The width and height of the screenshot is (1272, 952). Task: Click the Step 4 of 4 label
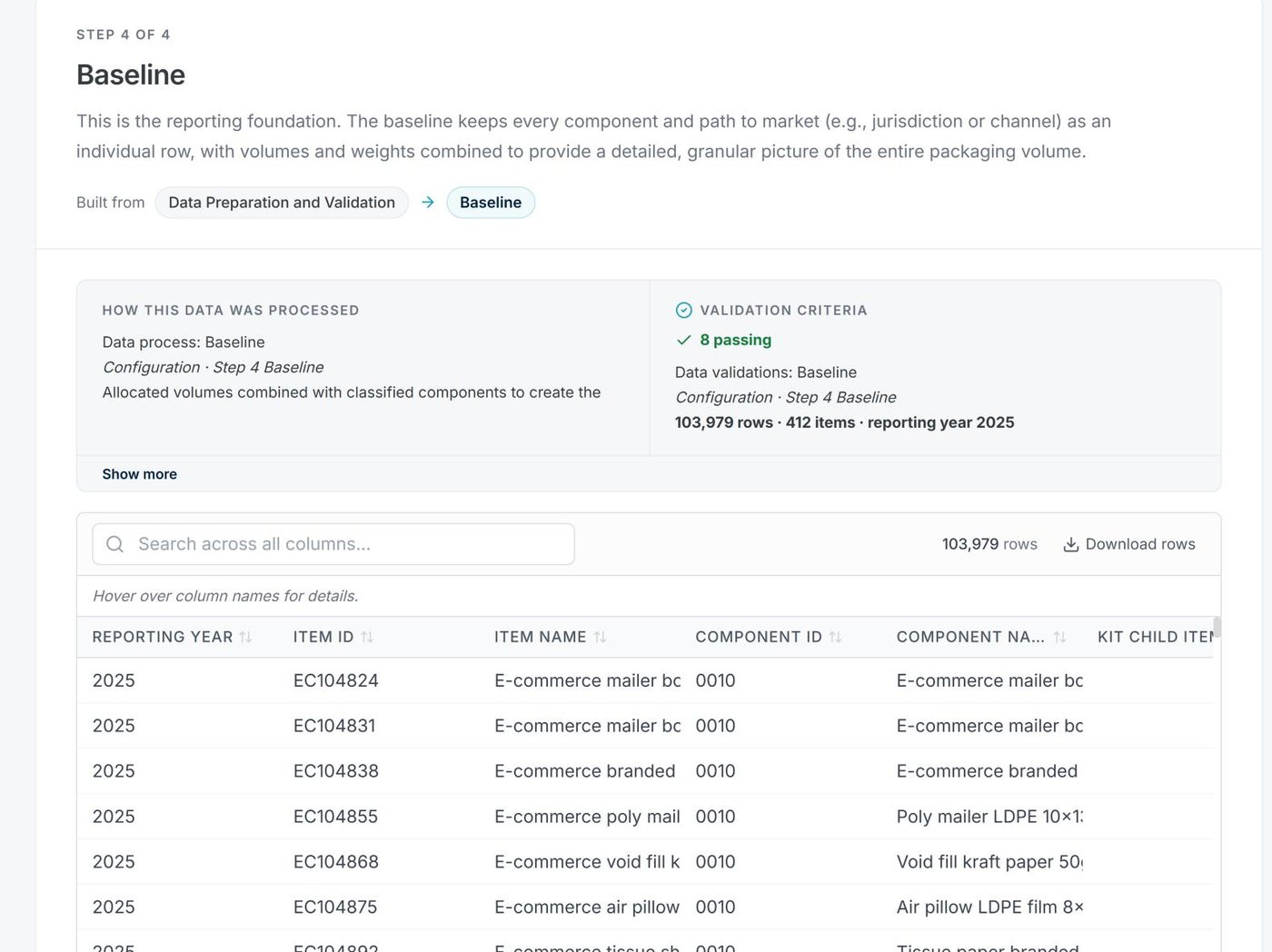[124, 35]
